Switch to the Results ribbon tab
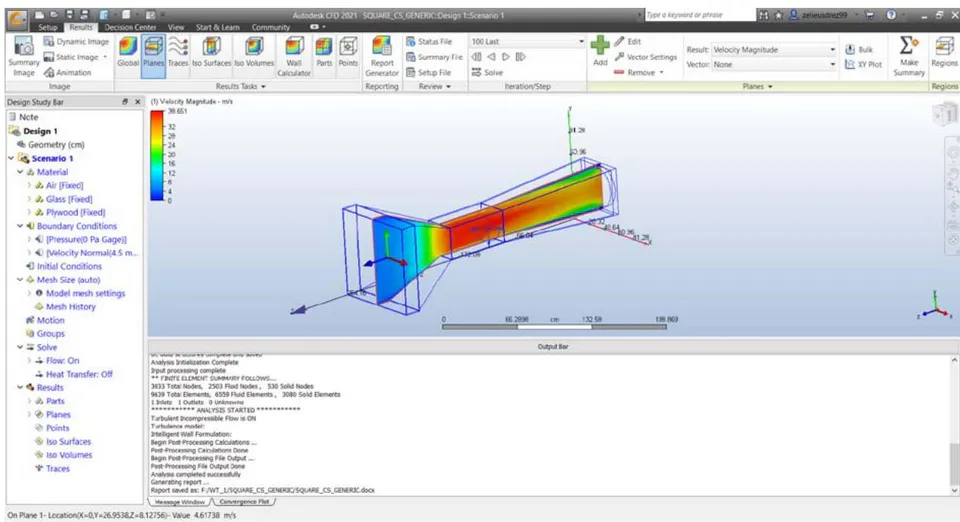The height and width of the screenshot is (522, 960). pyautogui.click(x=80, y=27)
